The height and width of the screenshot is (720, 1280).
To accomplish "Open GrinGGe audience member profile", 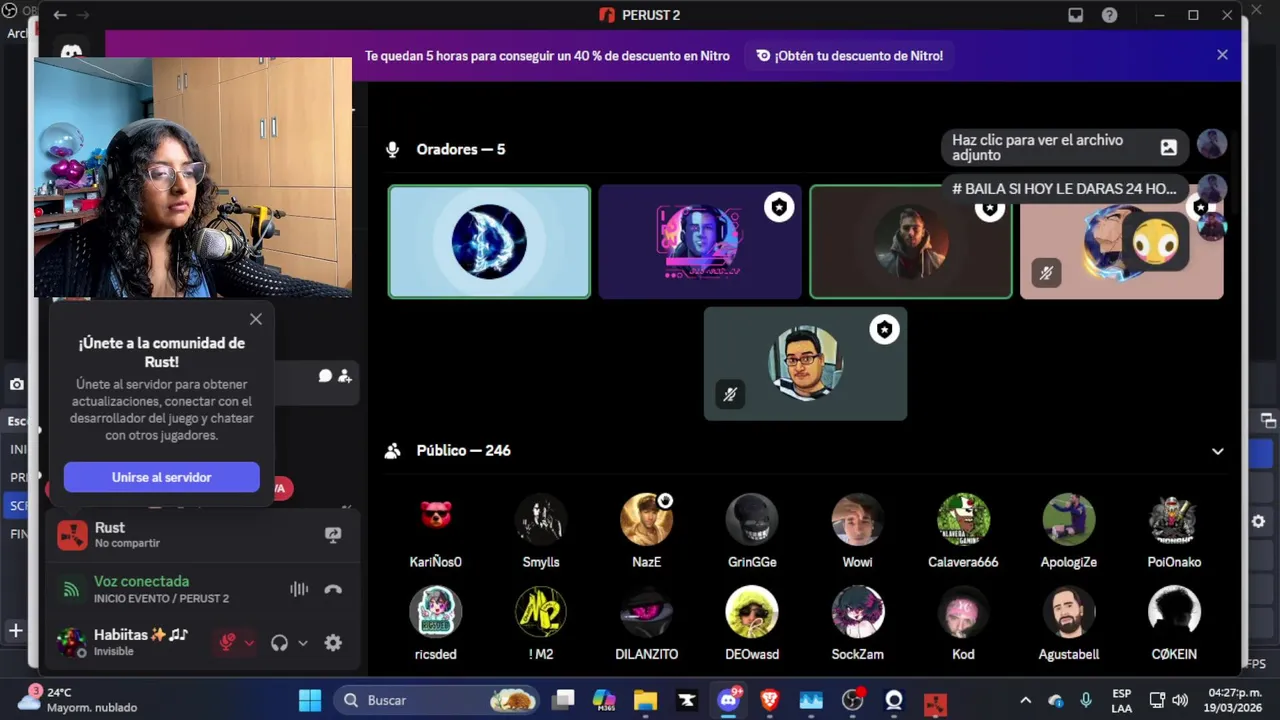I will 752,532.
